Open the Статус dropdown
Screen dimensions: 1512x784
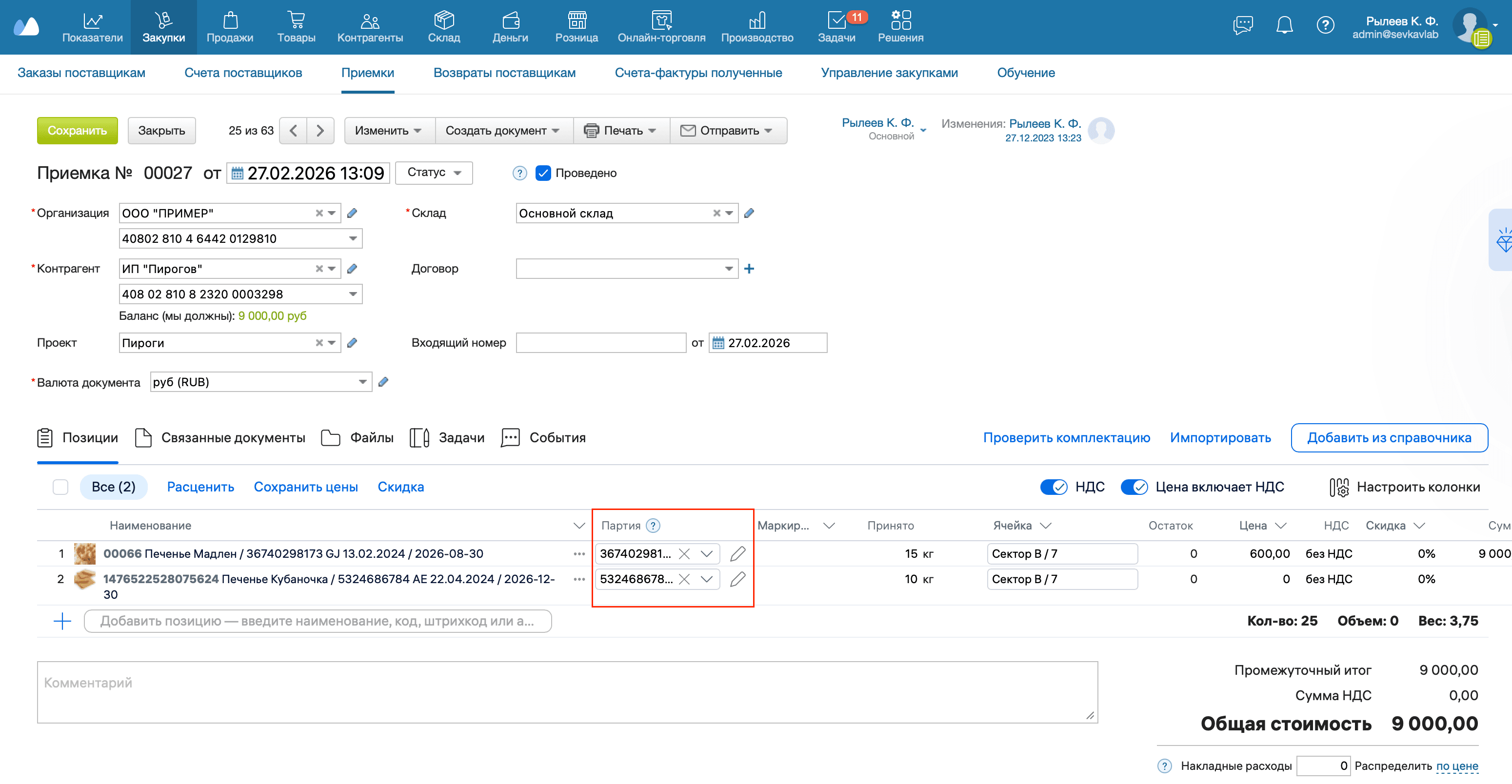(434, 173)
